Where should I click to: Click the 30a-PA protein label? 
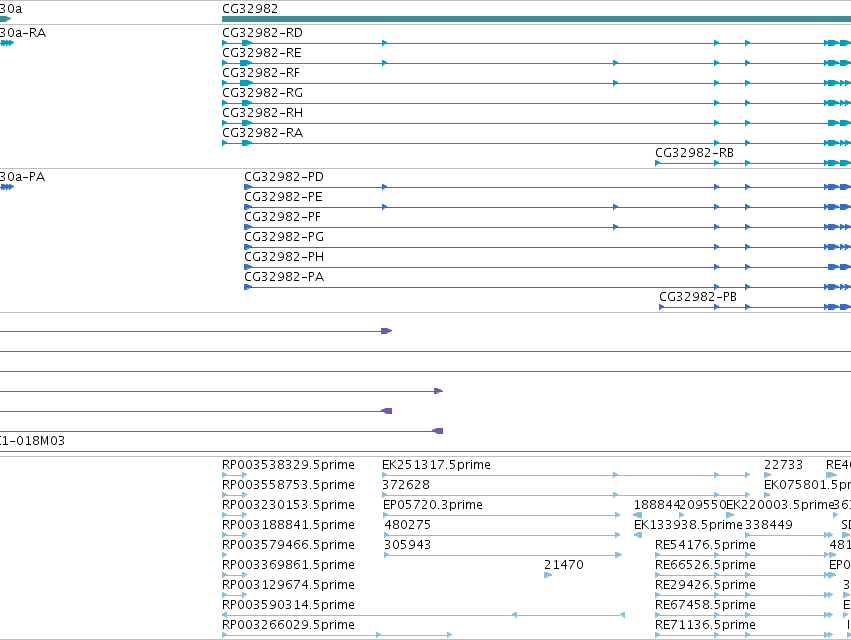click(22, 177)
